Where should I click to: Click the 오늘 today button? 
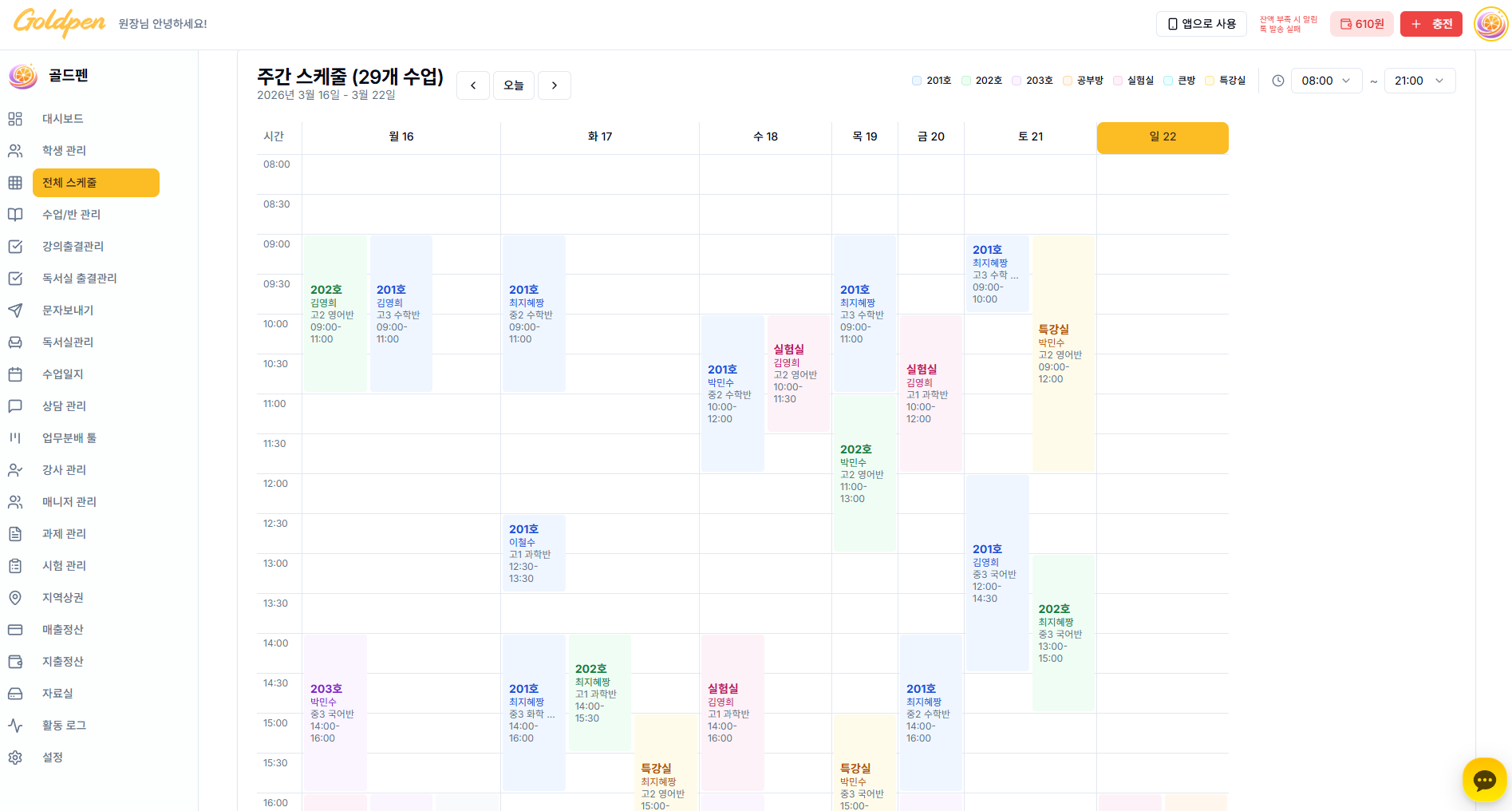513,85
